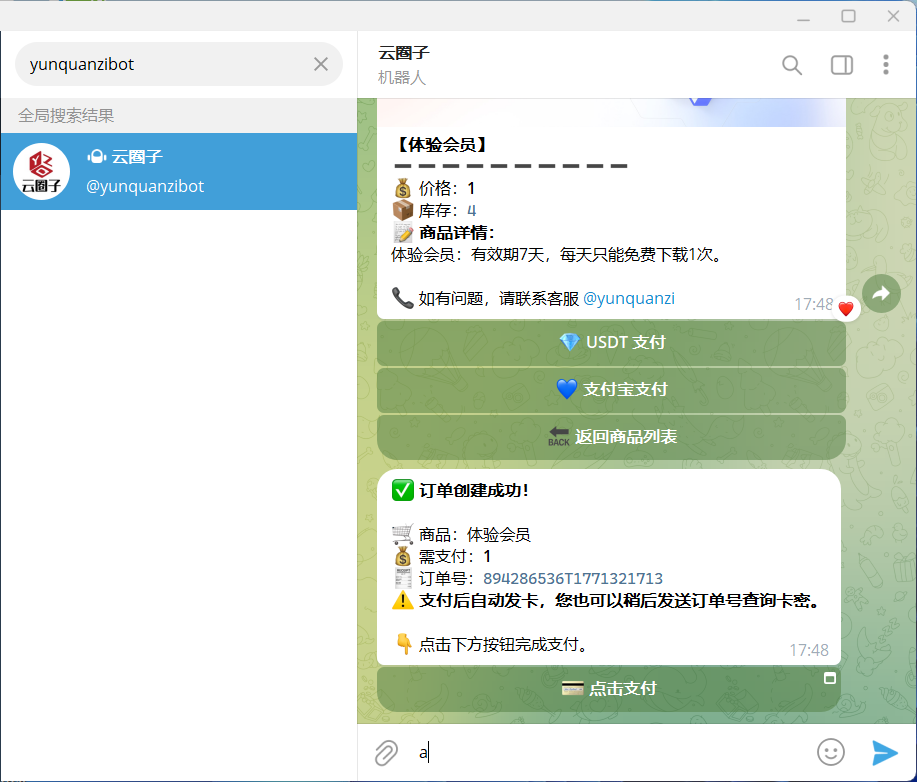The height and width of the screenshot is (782, 917).
Task: Clear the search box with the X
Action: (320, 63)
